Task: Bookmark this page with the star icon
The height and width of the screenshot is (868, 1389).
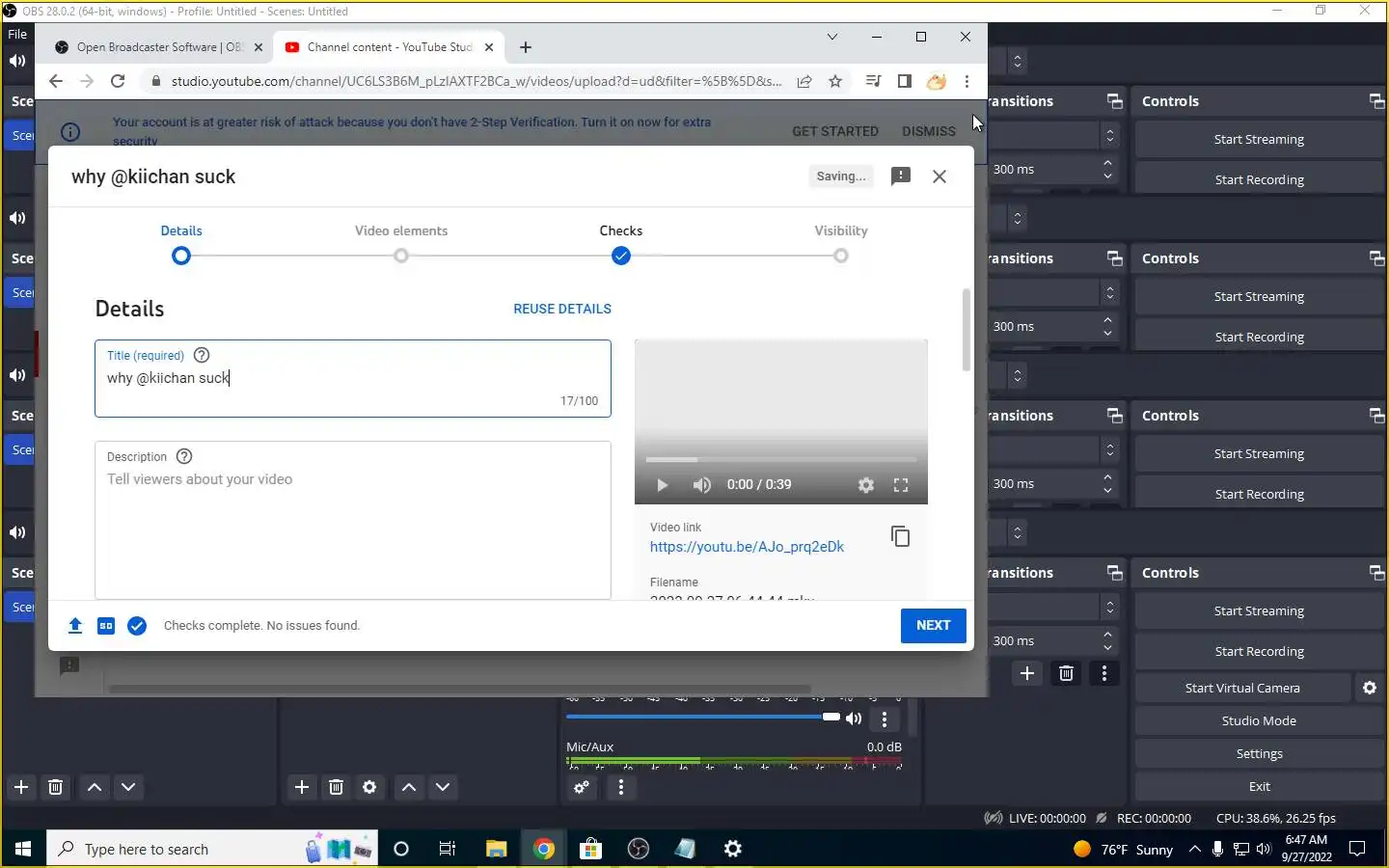Action: click(835, 81)
